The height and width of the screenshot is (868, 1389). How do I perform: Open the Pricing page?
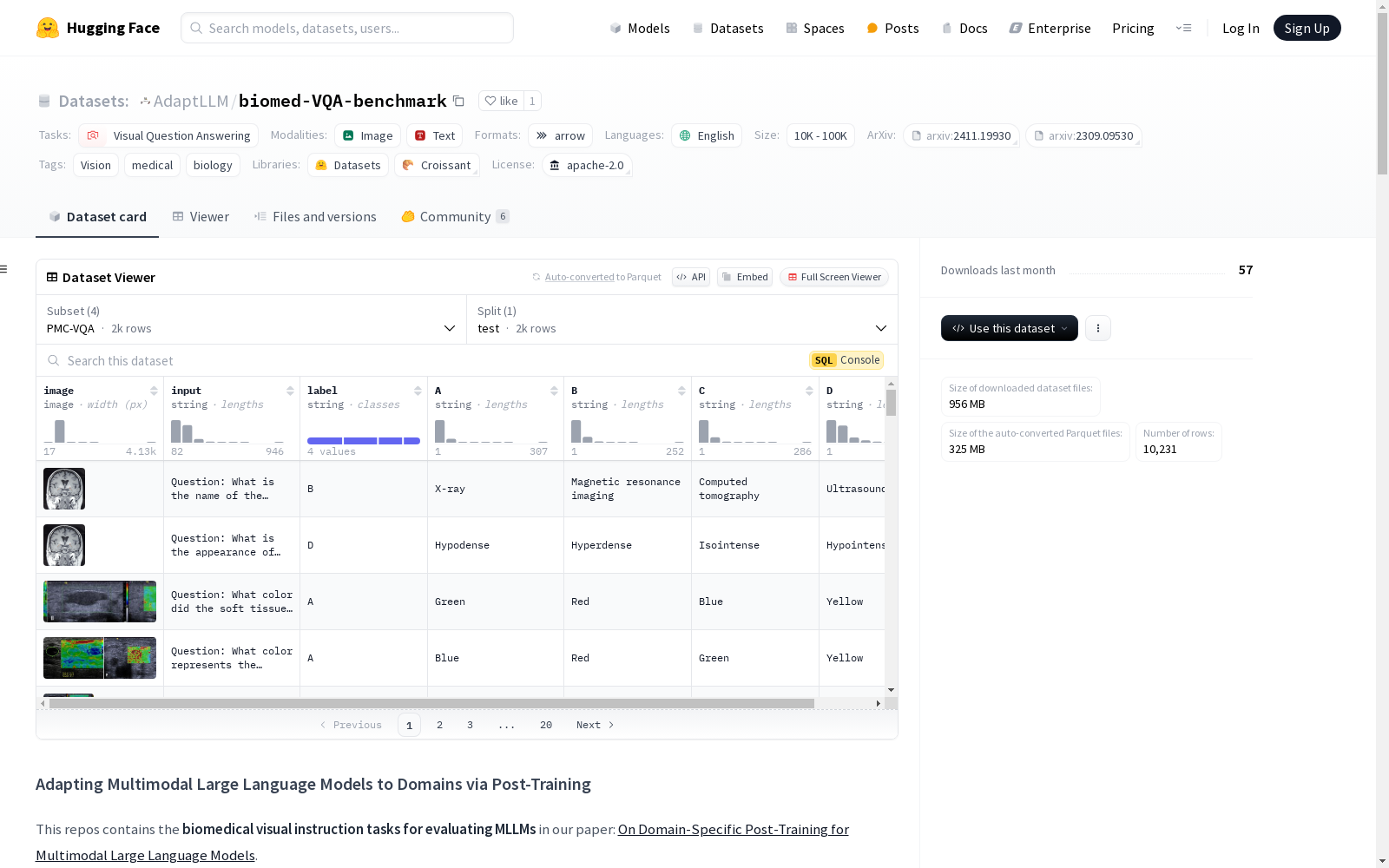point(1133,28)
